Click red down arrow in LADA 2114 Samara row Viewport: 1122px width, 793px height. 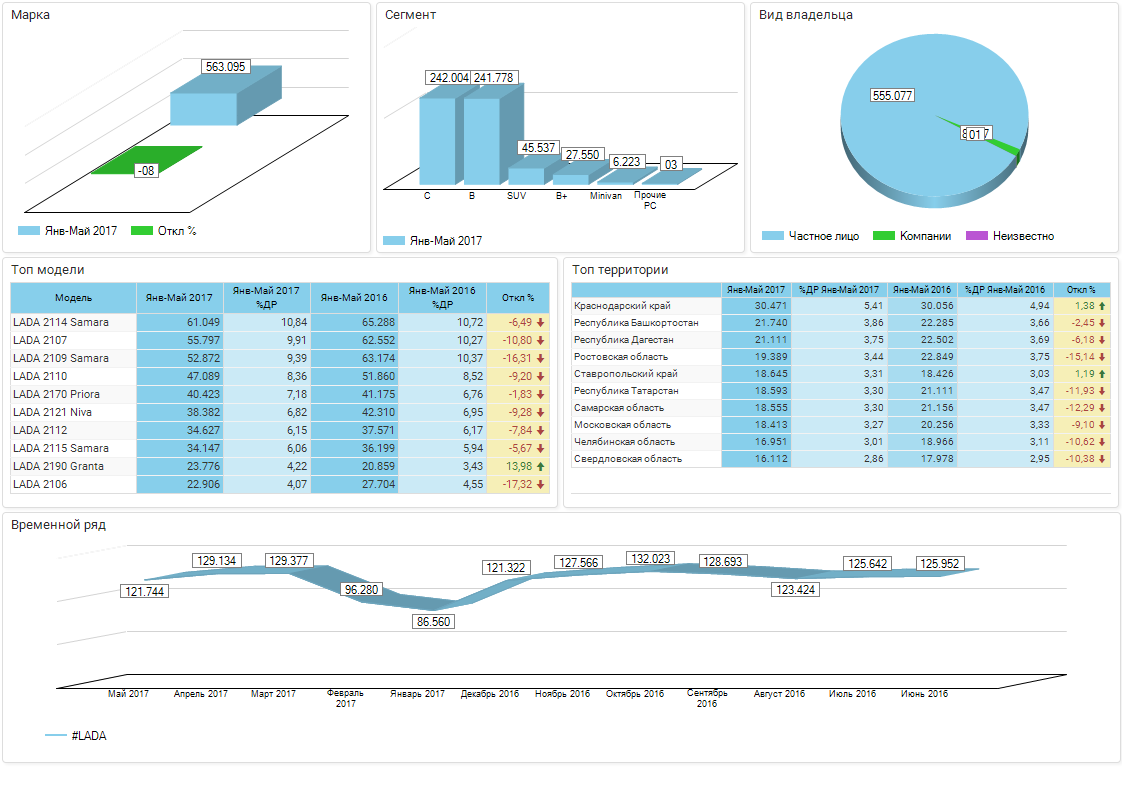pyautogui.click(x=540, y=322)
